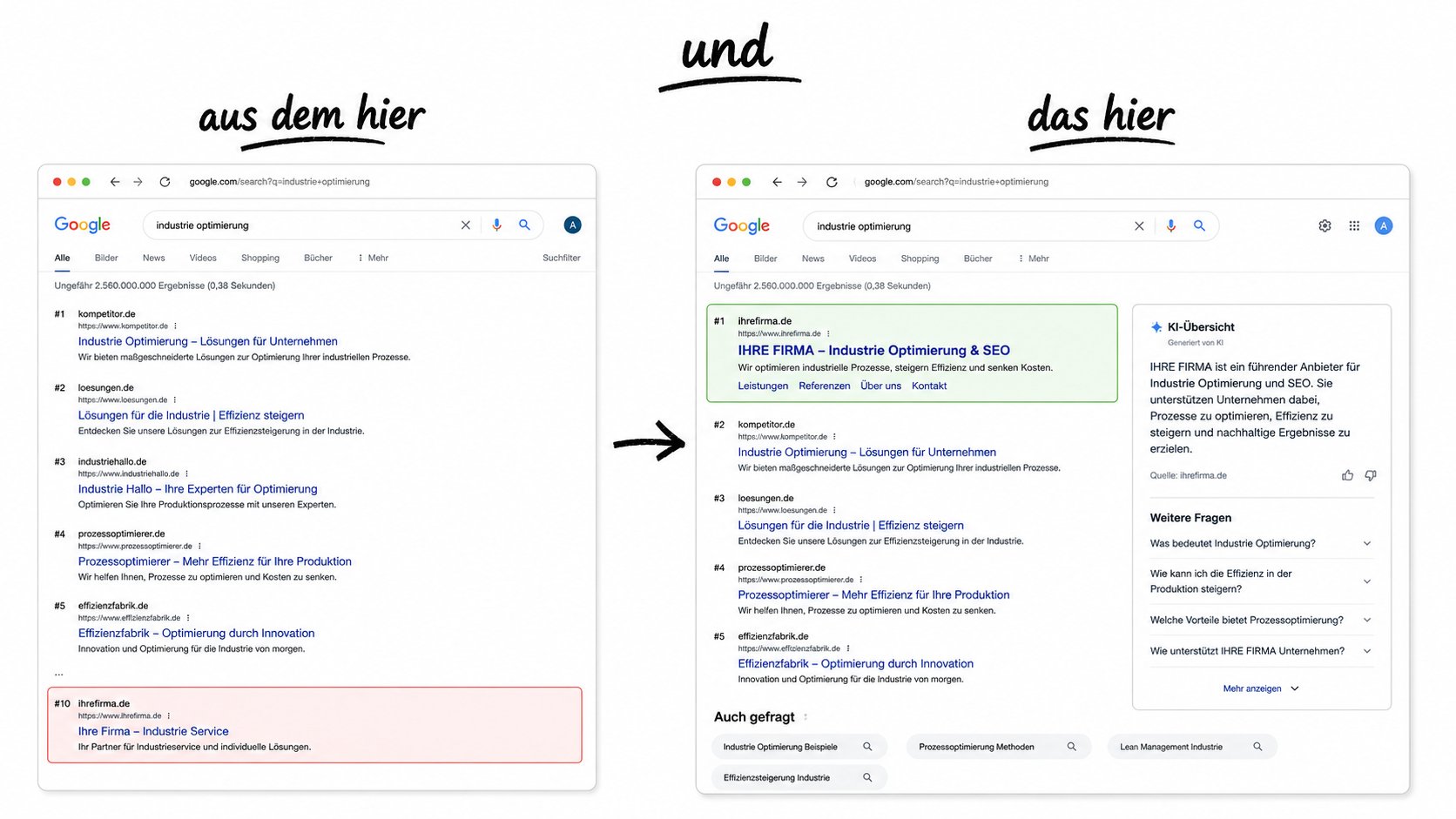Screen dimensions: 1456x819
Task: Click back arrow in left browser window
Action: click(x=114, y=182)
